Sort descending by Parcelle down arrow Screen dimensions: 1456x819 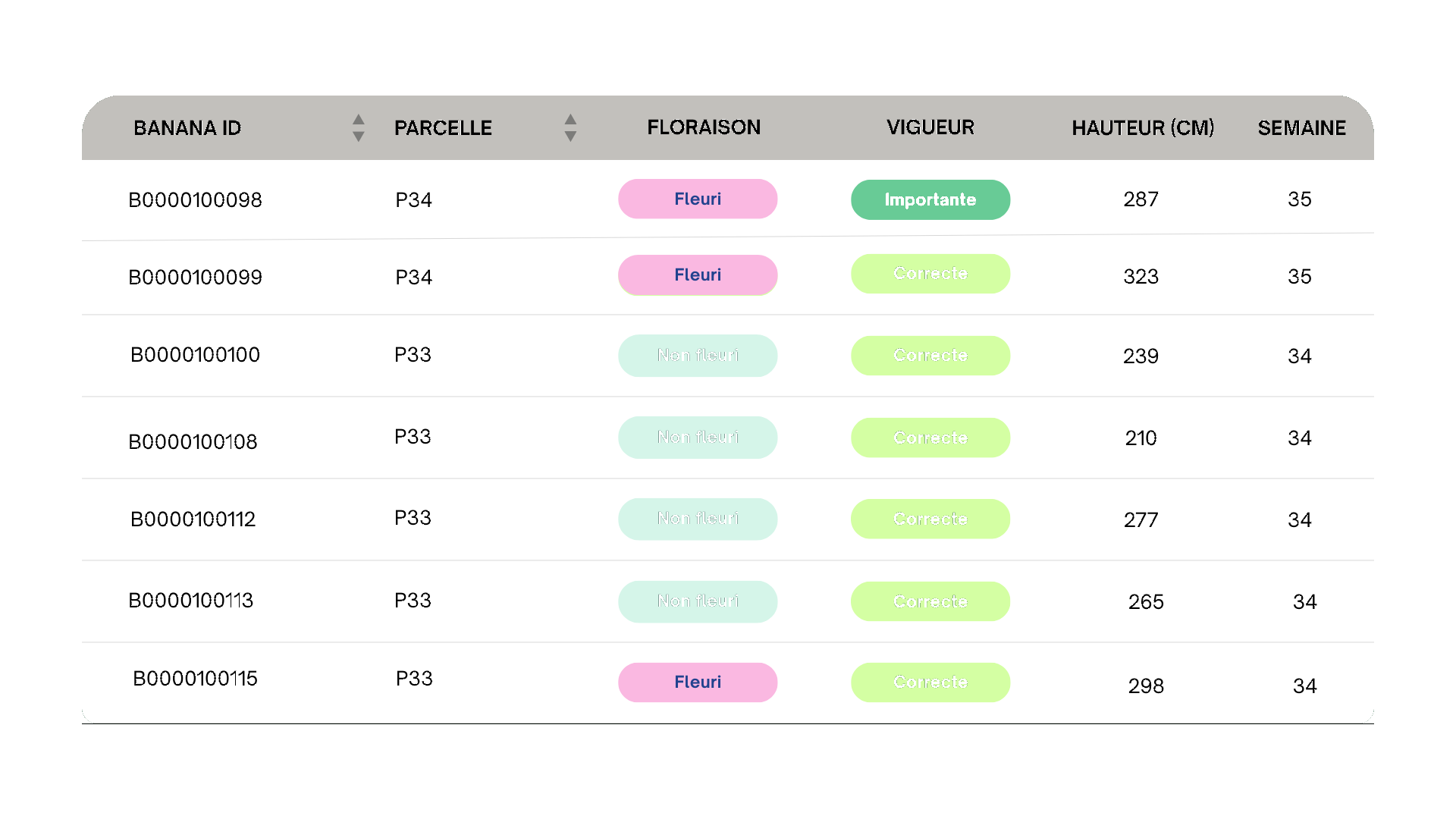pyautogui.click(x=570, y=136)
